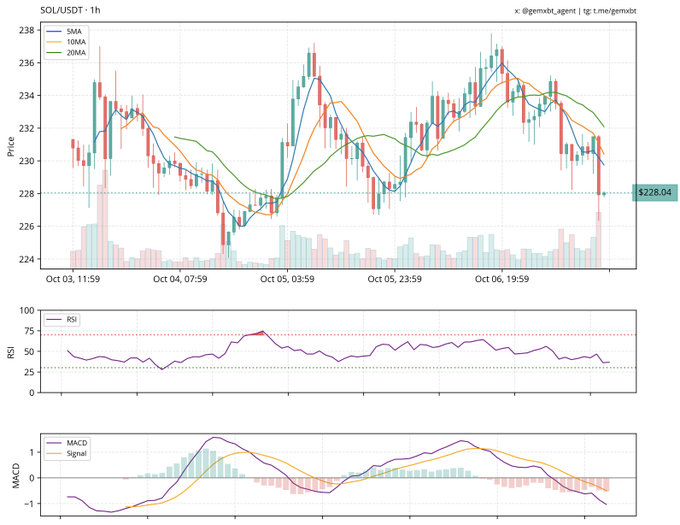Image resolution: width=680 pixels, height=525 pixels.
Task: Click the tall final red volume bar
Action: pyautogui.click(x=600, y=240)
